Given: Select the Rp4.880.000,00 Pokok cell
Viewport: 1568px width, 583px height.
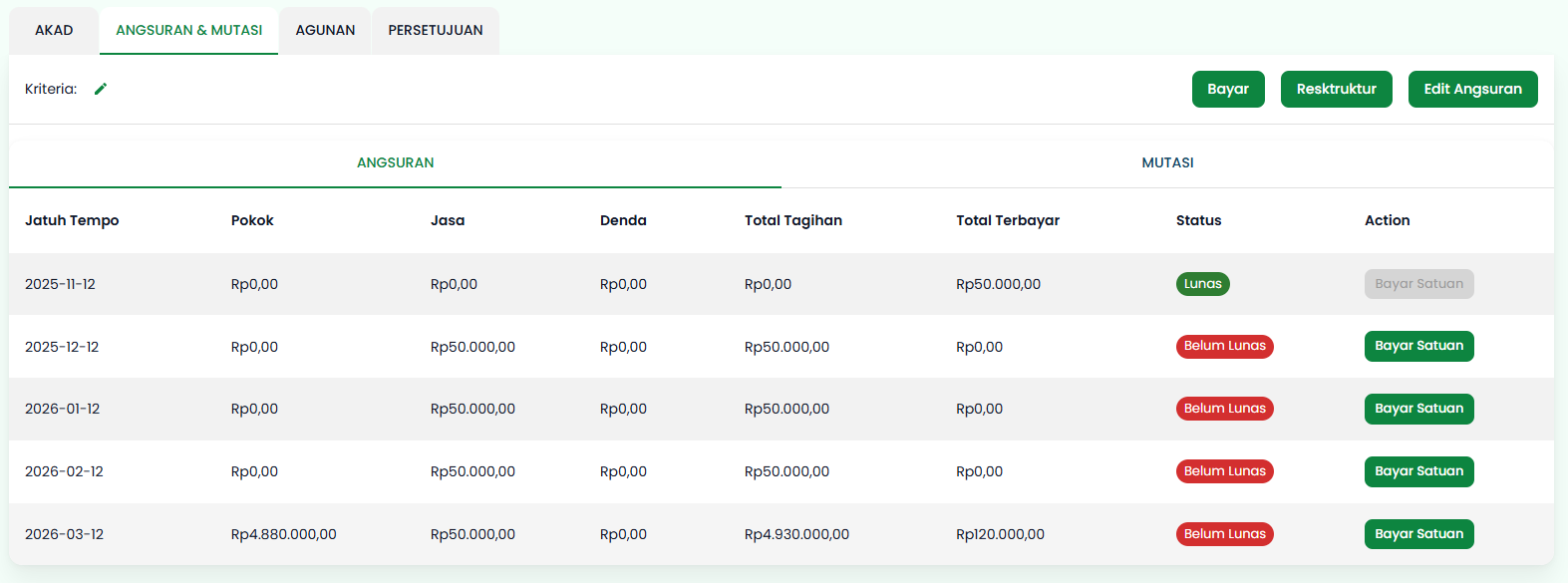Looking at the screenshot, I should 283,534.
